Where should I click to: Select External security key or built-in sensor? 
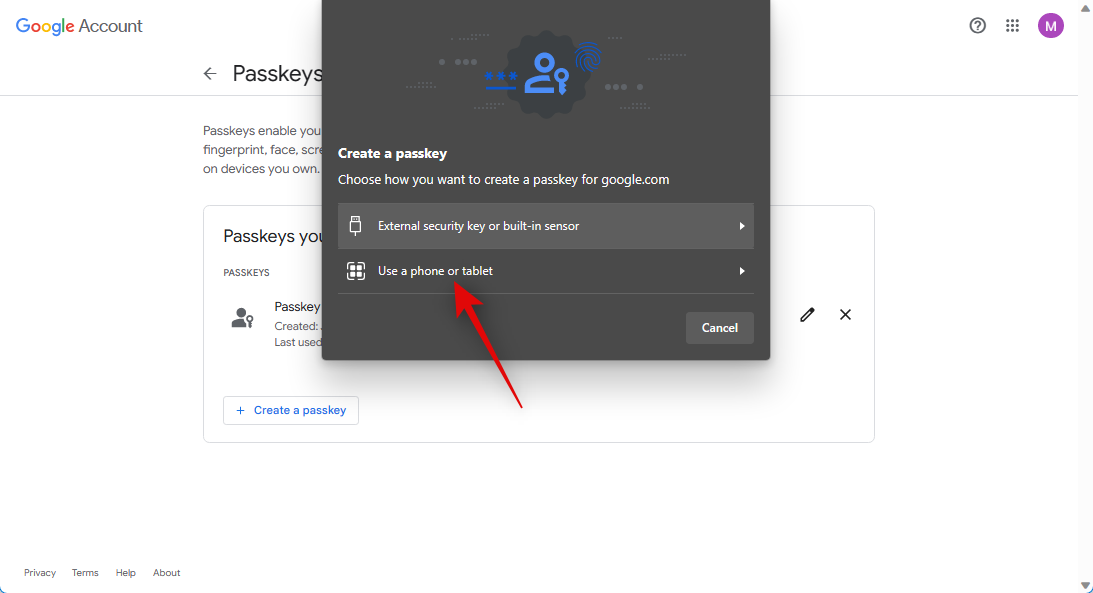(546, 226)
